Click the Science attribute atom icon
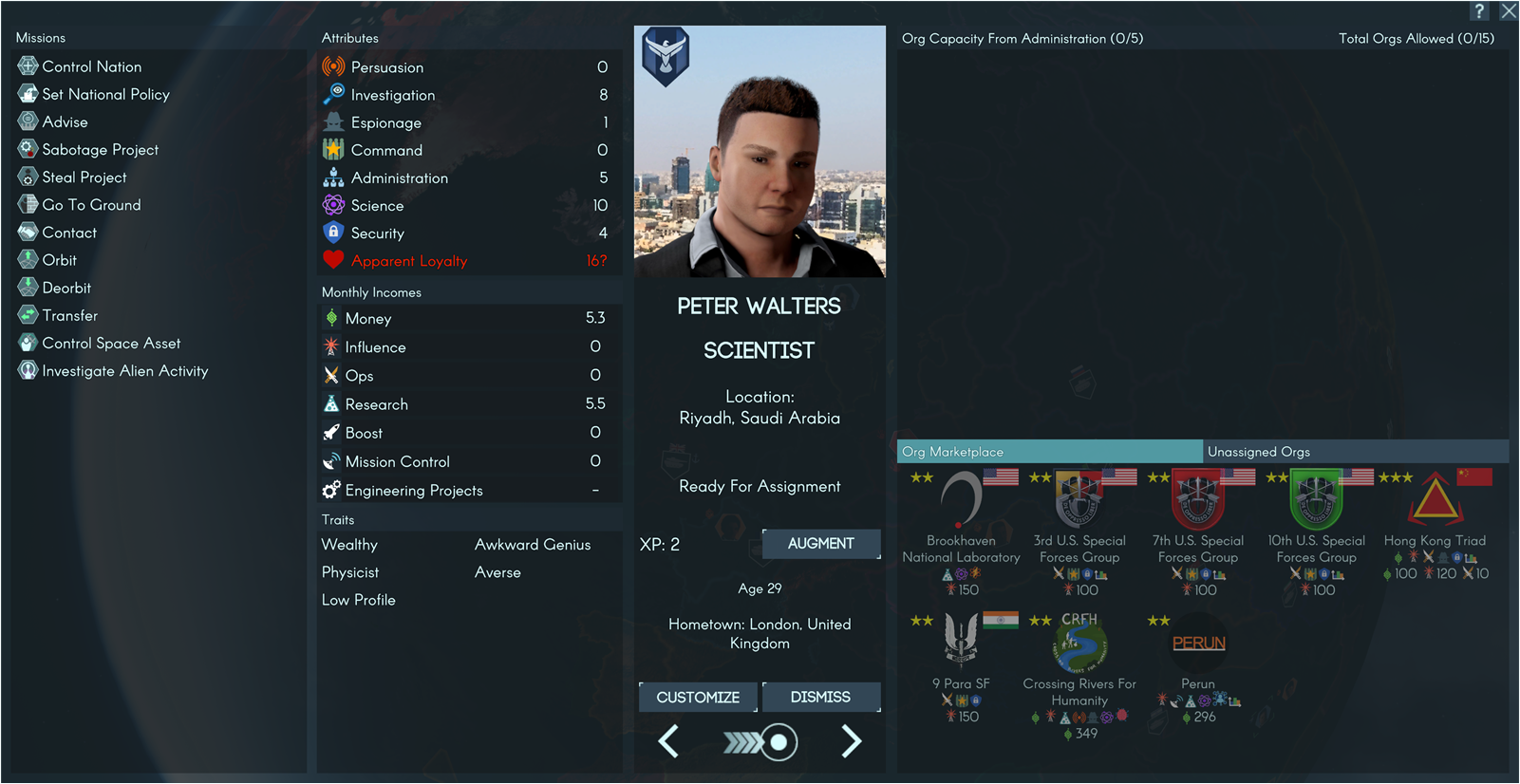 (333, 205)
